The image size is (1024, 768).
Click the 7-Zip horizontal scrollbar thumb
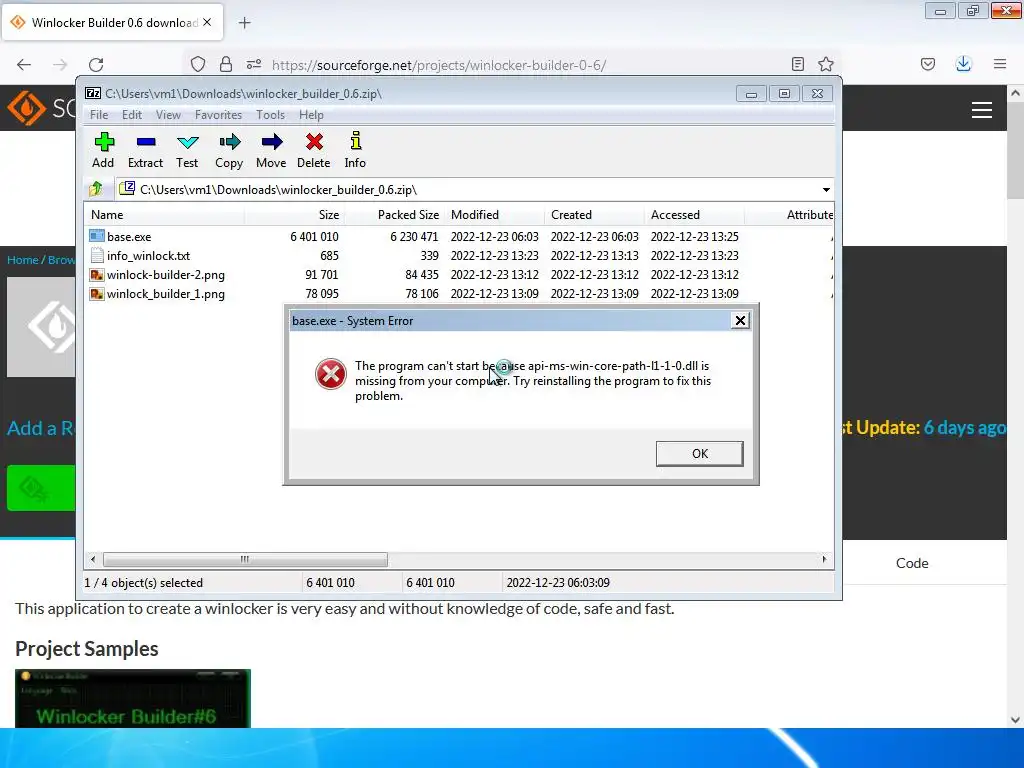[245, 560]
